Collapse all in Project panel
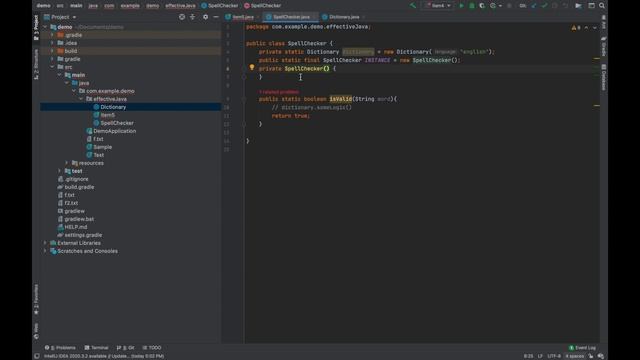 click(193, 17)
